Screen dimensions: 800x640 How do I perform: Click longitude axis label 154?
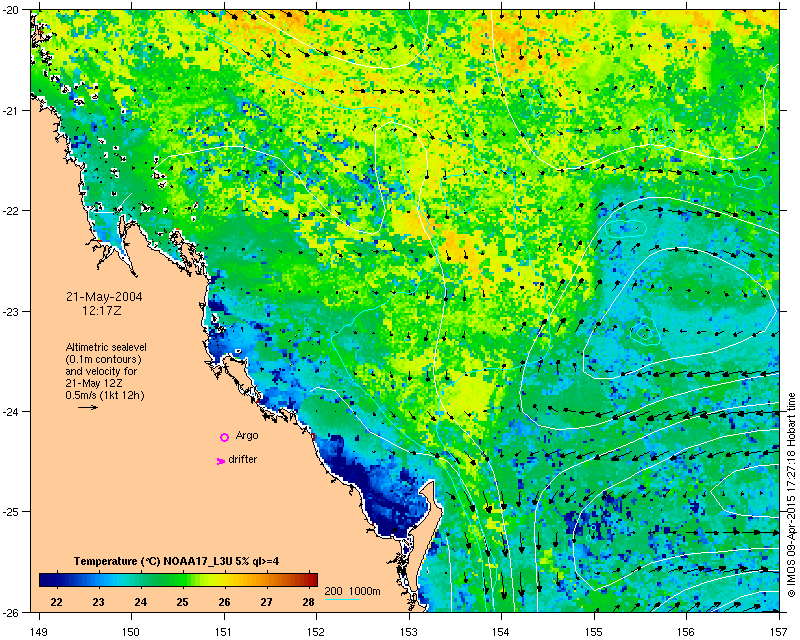tap(502, 632)
